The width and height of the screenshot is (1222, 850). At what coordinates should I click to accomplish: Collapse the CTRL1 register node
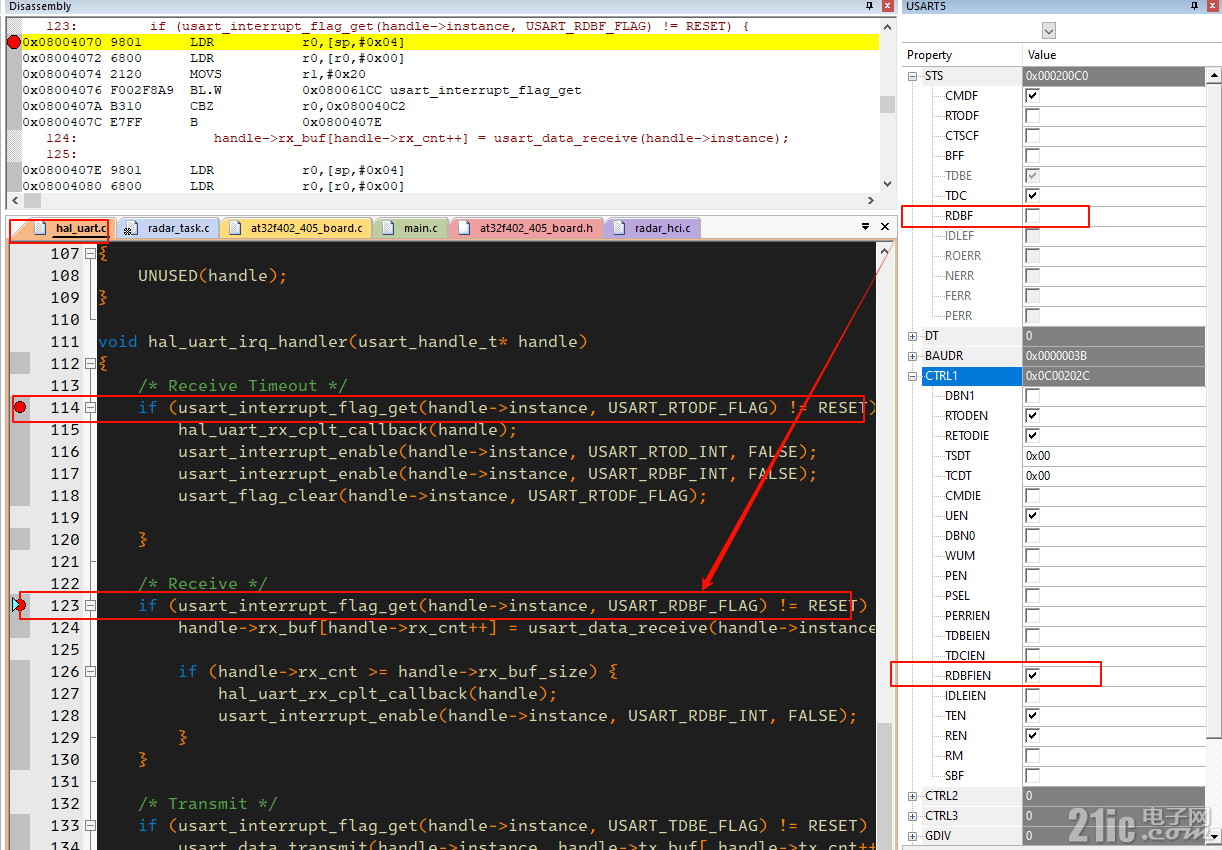tap(912, 376)
